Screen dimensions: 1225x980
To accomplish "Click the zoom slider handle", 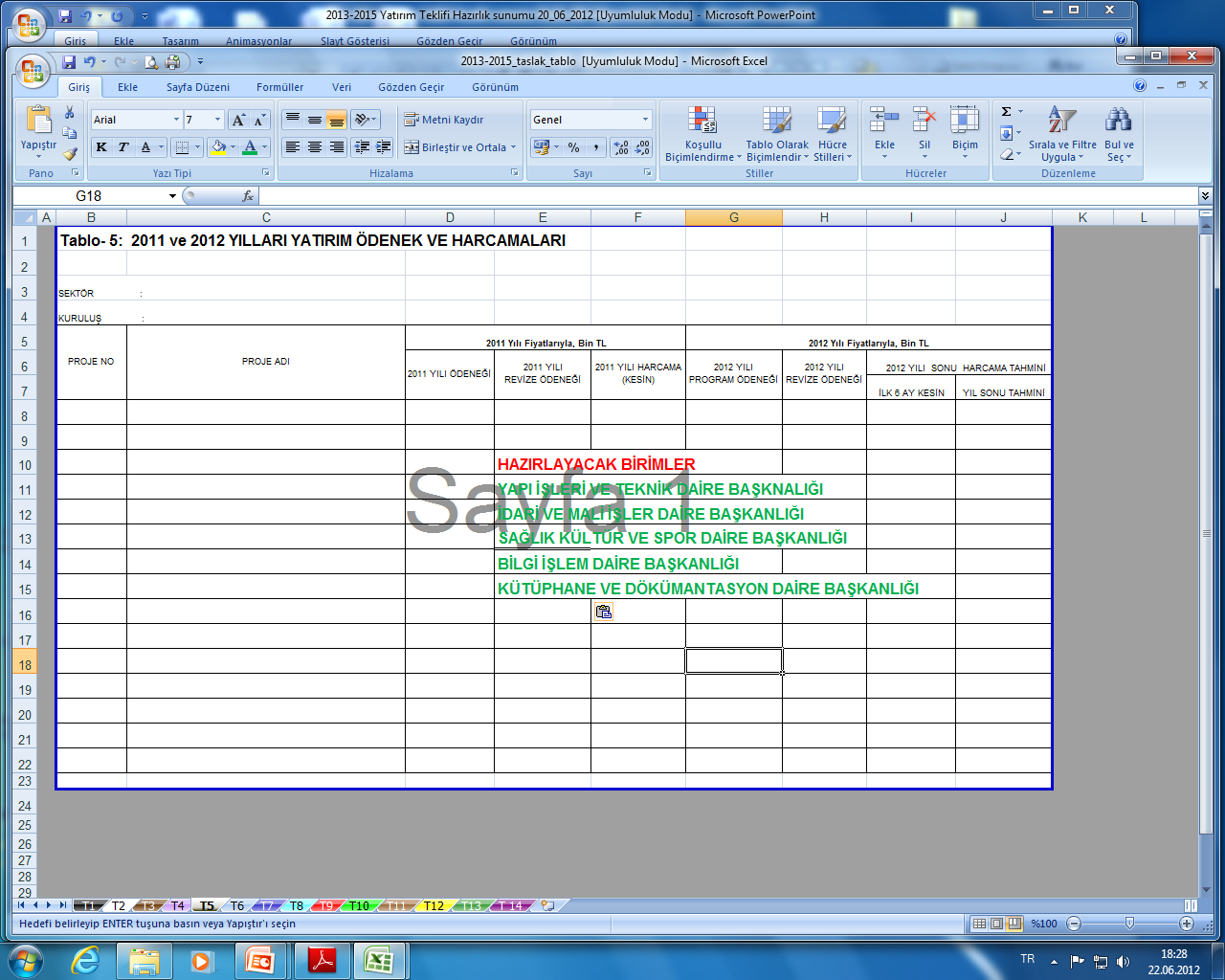I will tap(1130, 924).
